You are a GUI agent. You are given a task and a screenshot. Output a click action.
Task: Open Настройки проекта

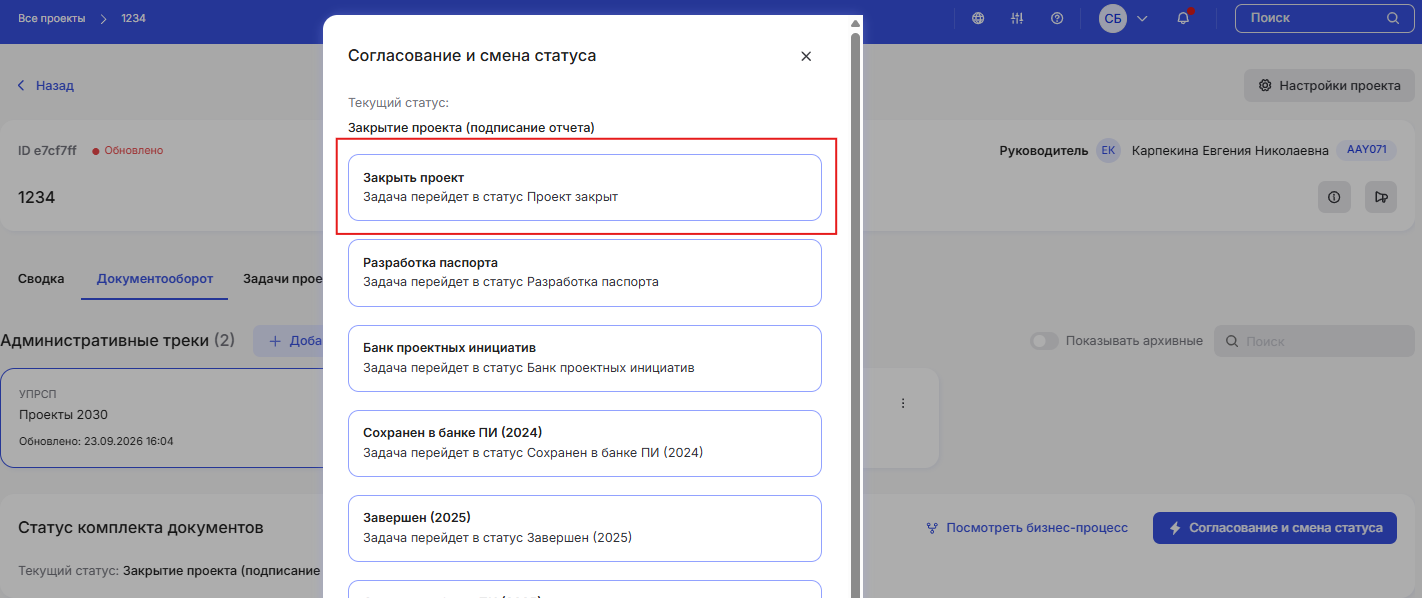tap(1329, 86)
